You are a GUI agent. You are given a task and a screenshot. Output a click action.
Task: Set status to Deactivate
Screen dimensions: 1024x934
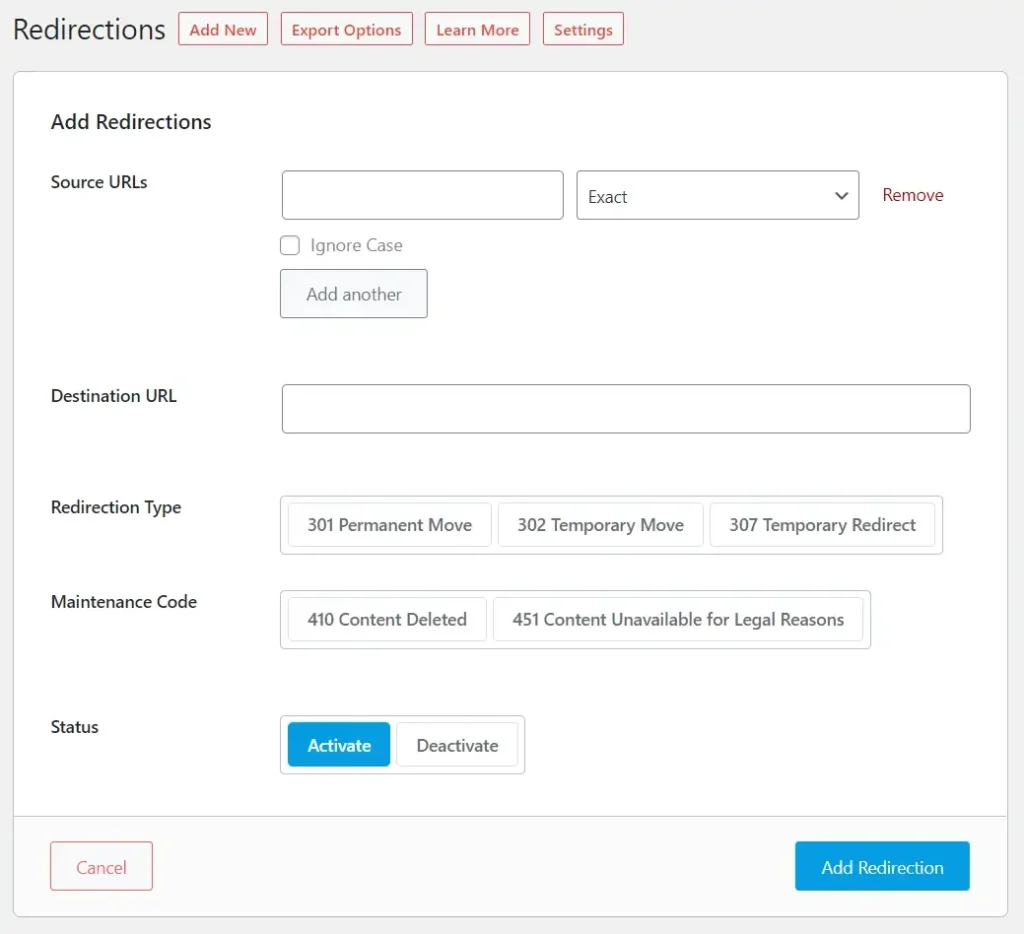[x=457, y=745]
